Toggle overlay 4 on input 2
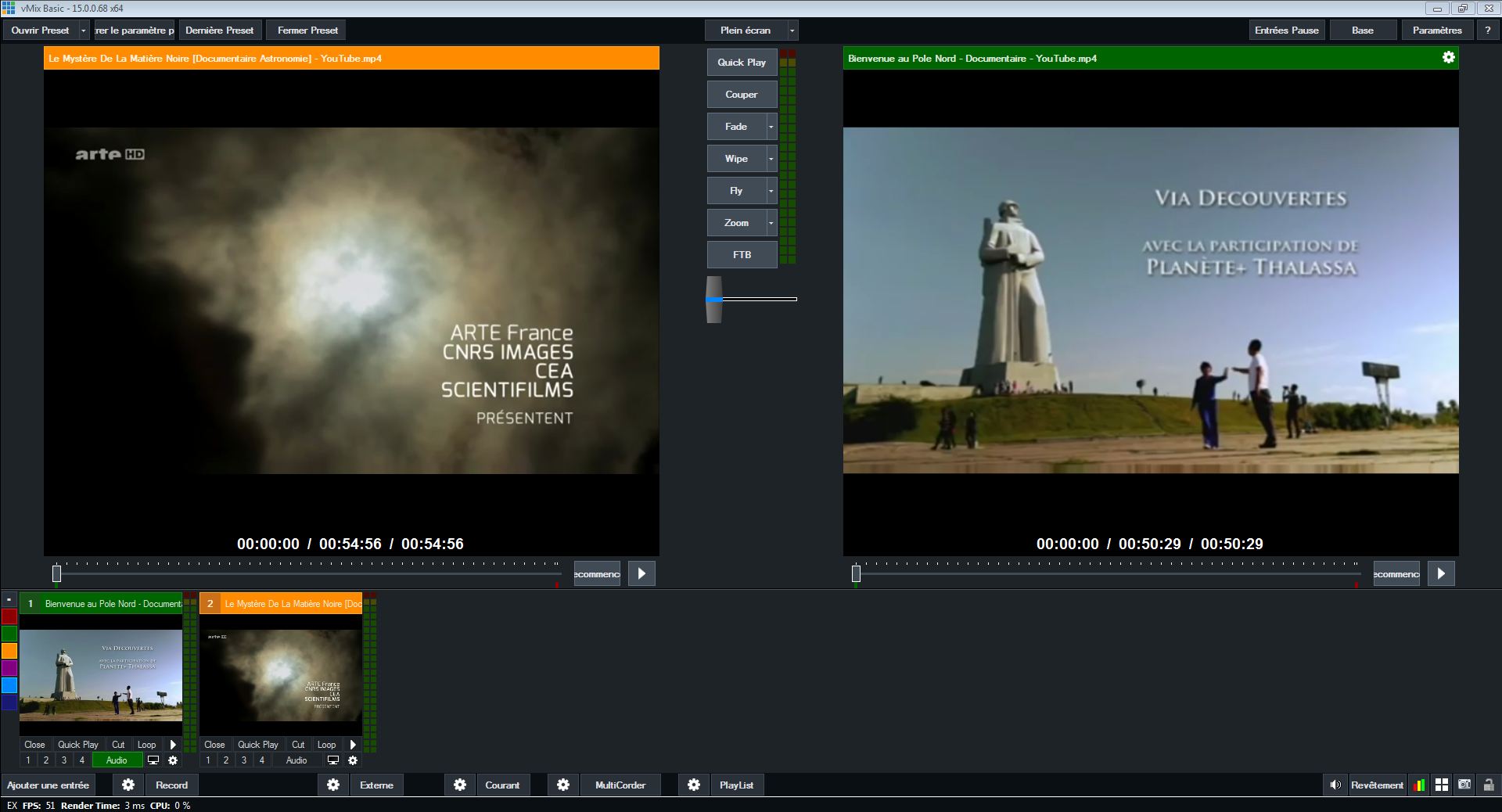Image resolution: width=1502 pixels, height=812 pixels. 262,760
